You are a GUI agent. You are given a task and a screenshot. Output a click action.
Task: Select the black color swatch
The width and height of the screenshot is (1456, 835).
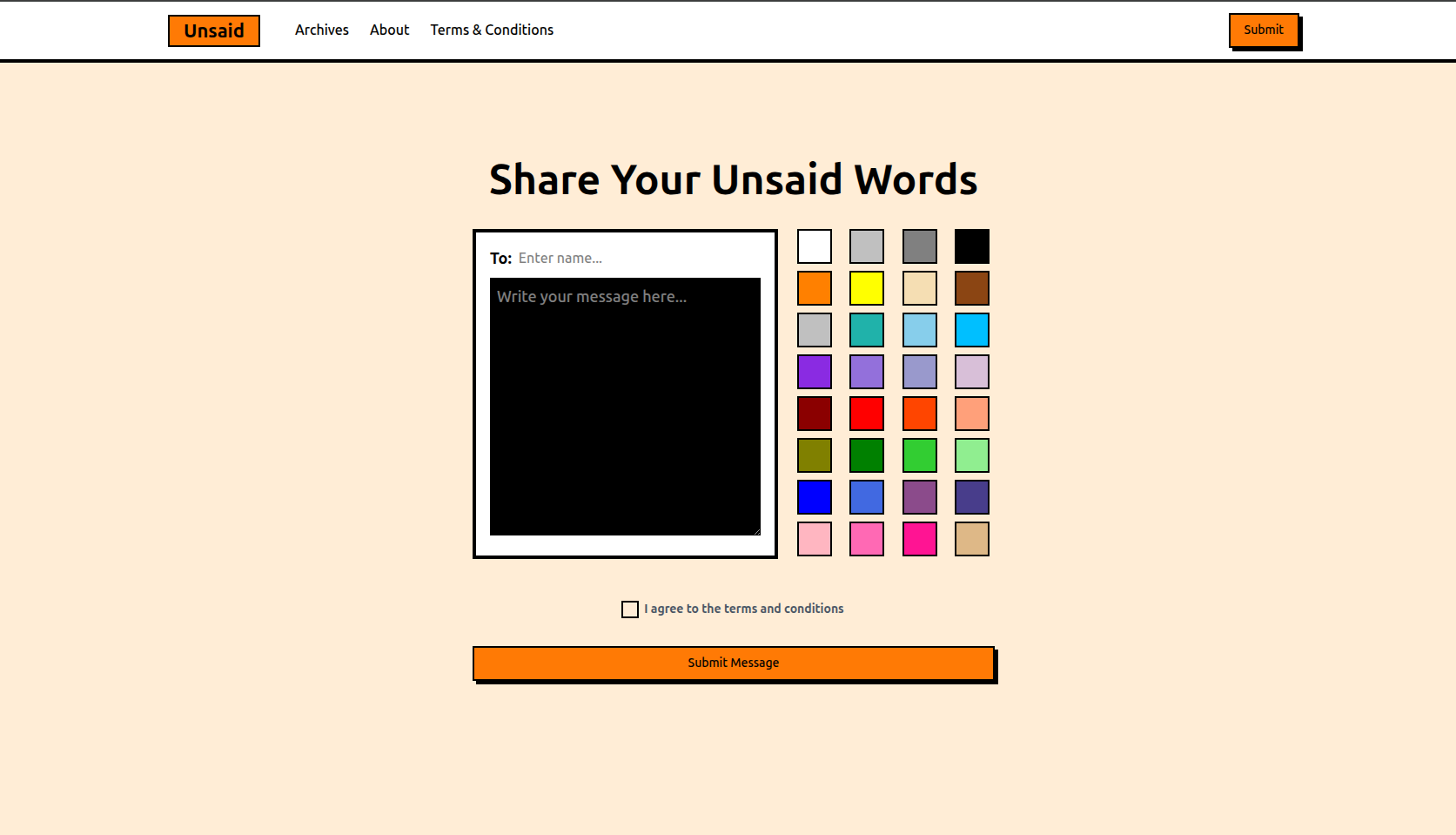tap(972, 246)
